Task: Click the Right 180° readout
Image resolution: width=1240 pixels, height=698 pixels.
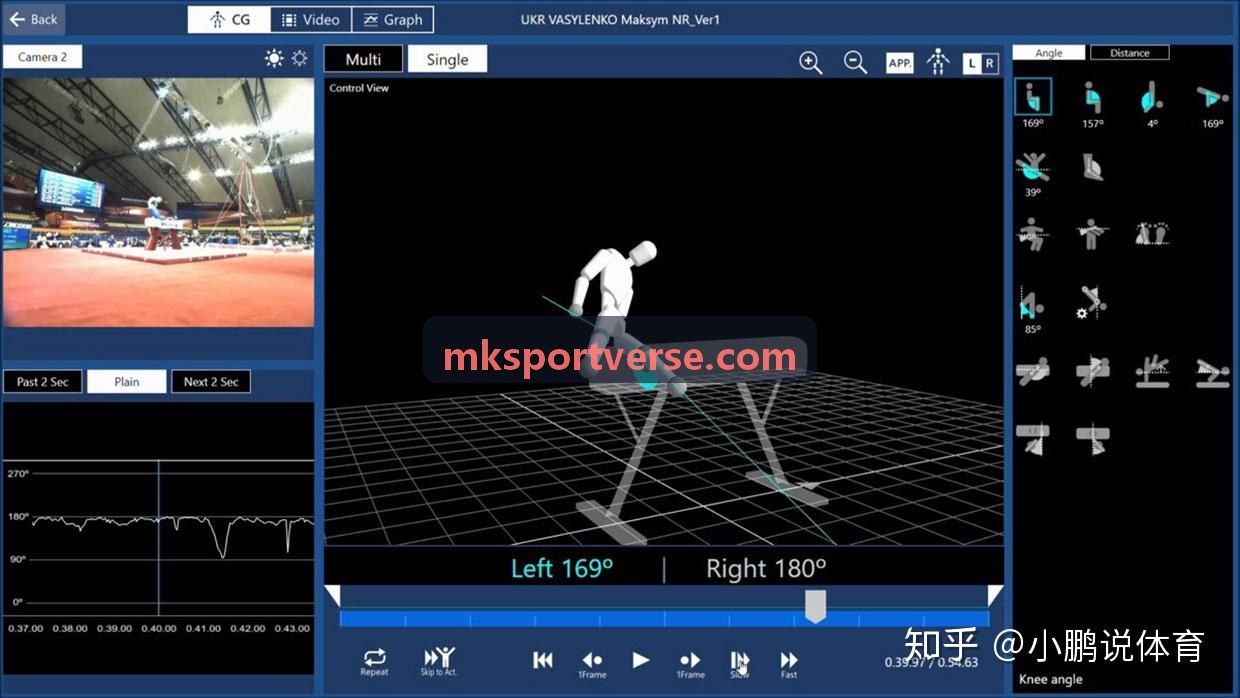Action: point(766,569)
